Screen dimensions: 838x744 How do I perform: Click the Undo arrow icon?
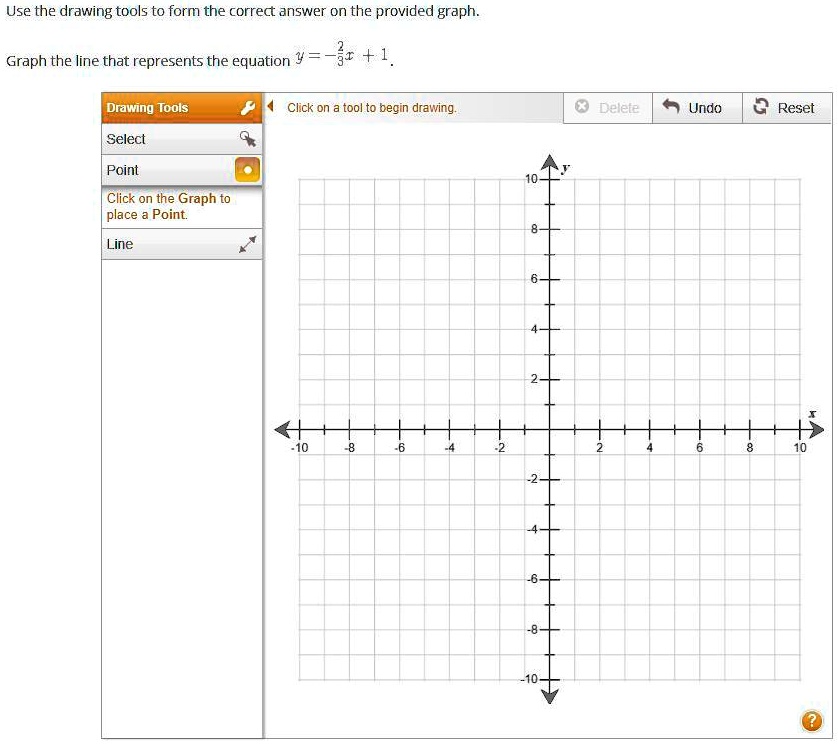pyautogui.click(x=671, y=107)
